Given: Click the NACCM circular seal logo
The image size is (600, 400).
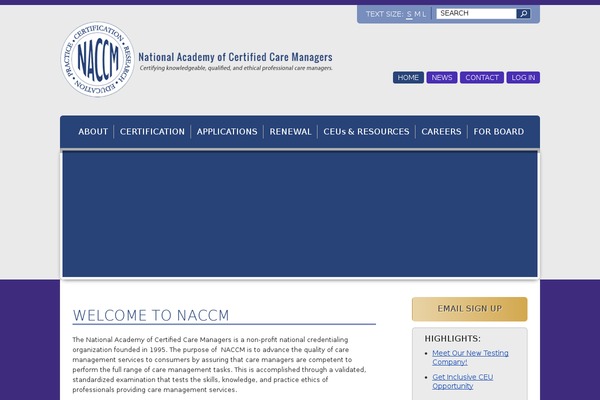Looking at the screenshot, I should [x=98, y=59].
